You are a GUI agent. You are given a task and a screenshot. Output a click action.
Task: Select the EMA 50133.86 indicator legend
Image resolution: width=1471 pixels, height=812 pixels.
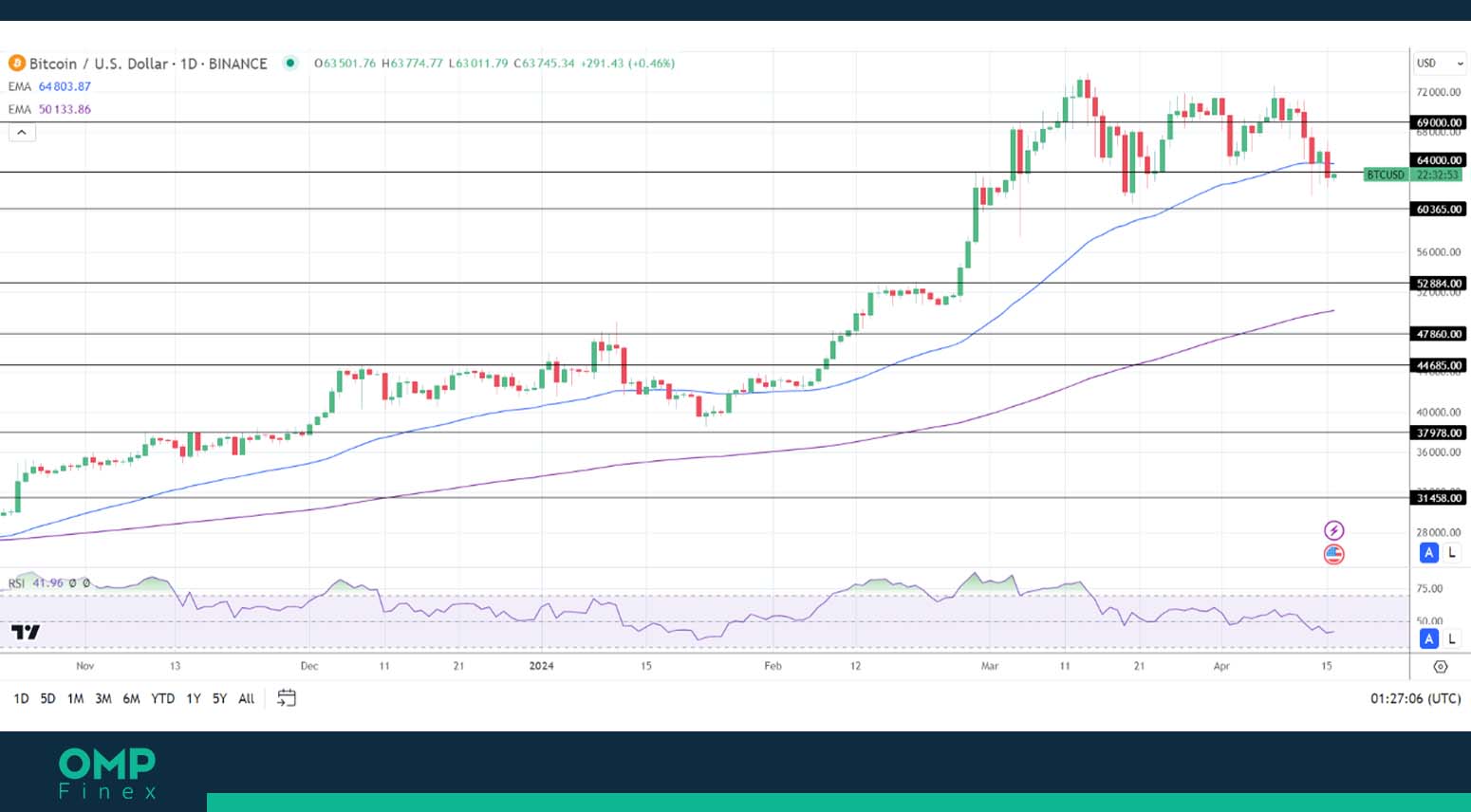click(x=49, y=109)
